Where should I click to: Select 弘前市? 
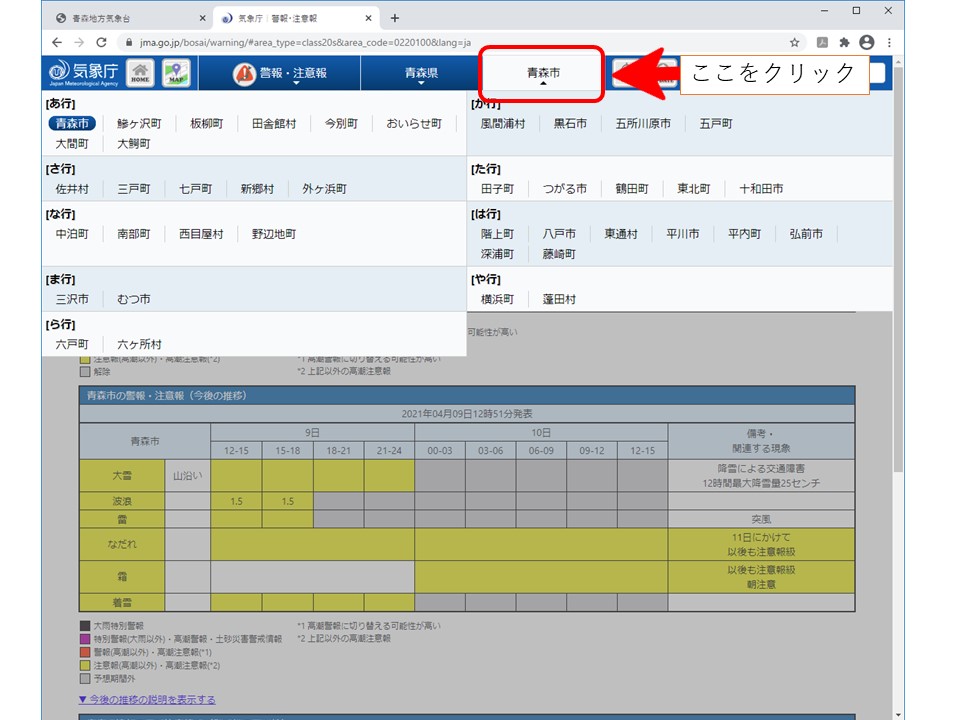(806, 234)
